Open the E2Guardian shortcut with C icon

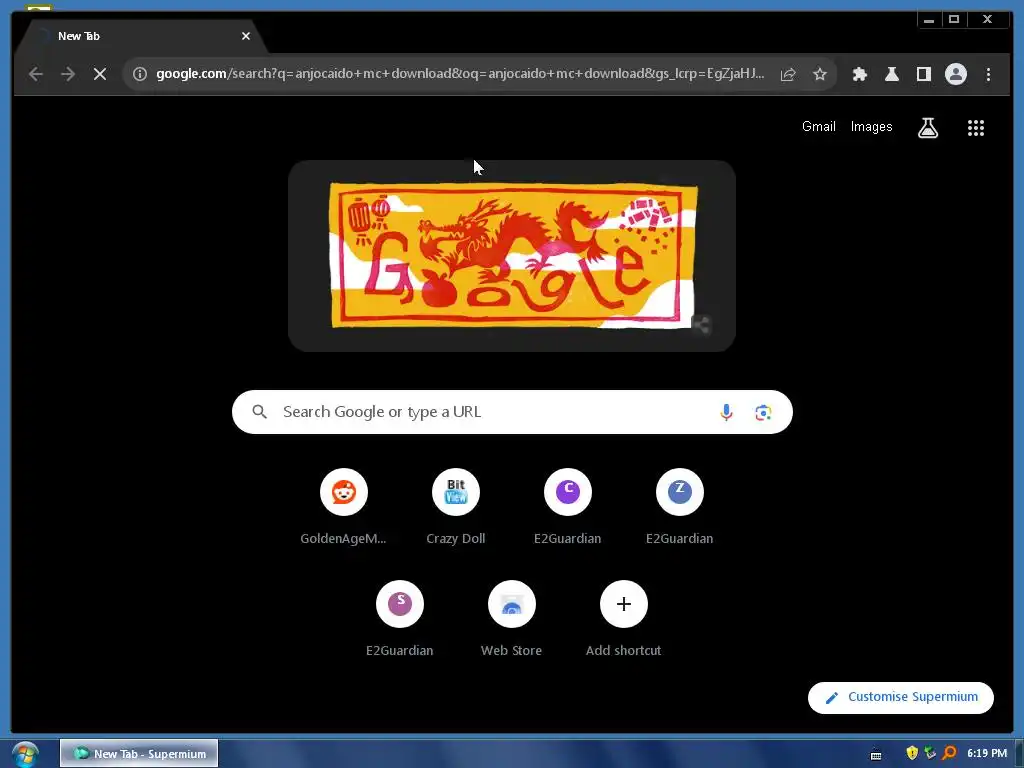(x=568, y=507)
